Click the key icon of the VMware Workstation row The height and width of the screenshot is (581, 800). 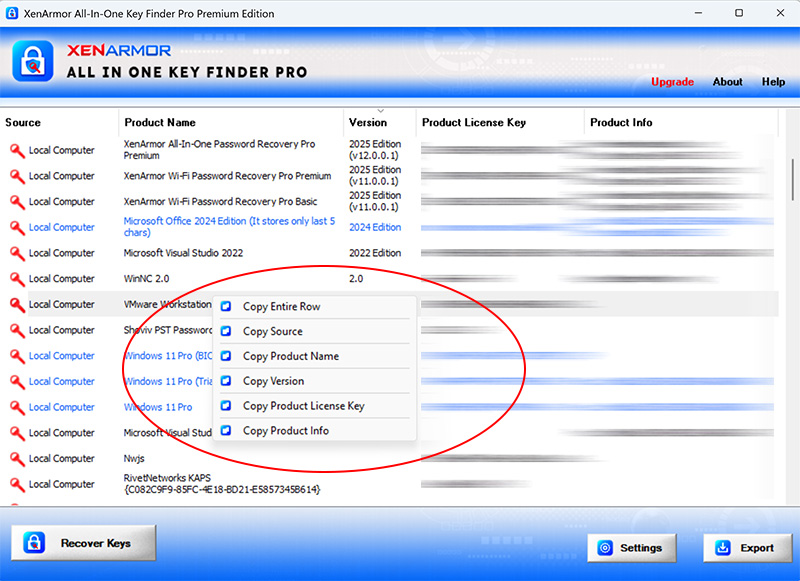(x=17, y=305)
